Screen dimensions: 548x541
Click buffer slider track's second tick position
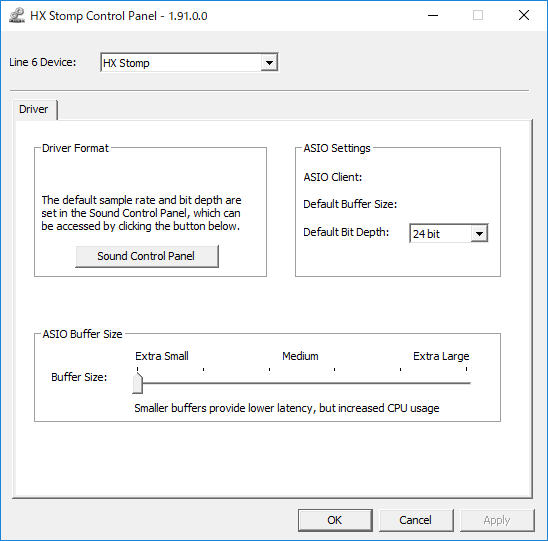(203, 383)
